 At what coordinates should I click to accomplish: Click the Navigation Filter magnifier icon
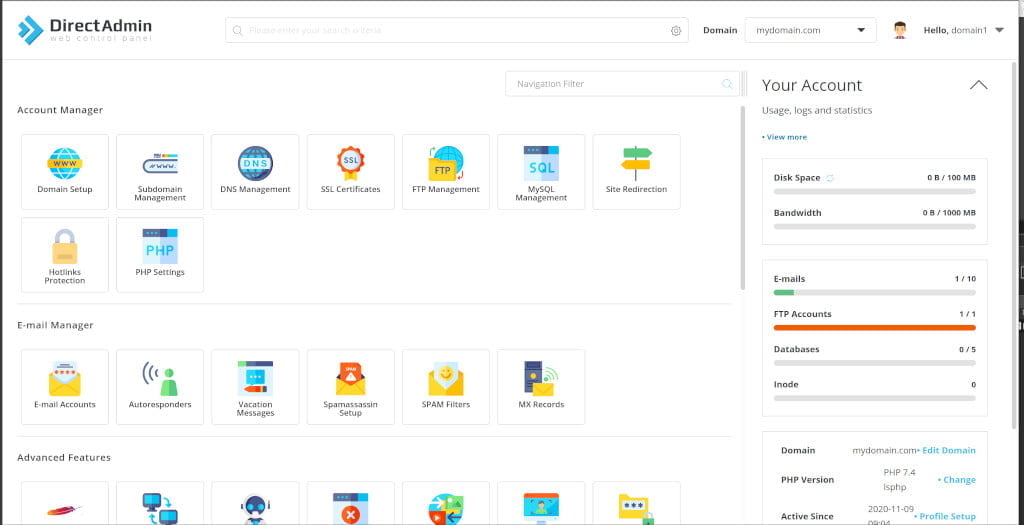727,84
